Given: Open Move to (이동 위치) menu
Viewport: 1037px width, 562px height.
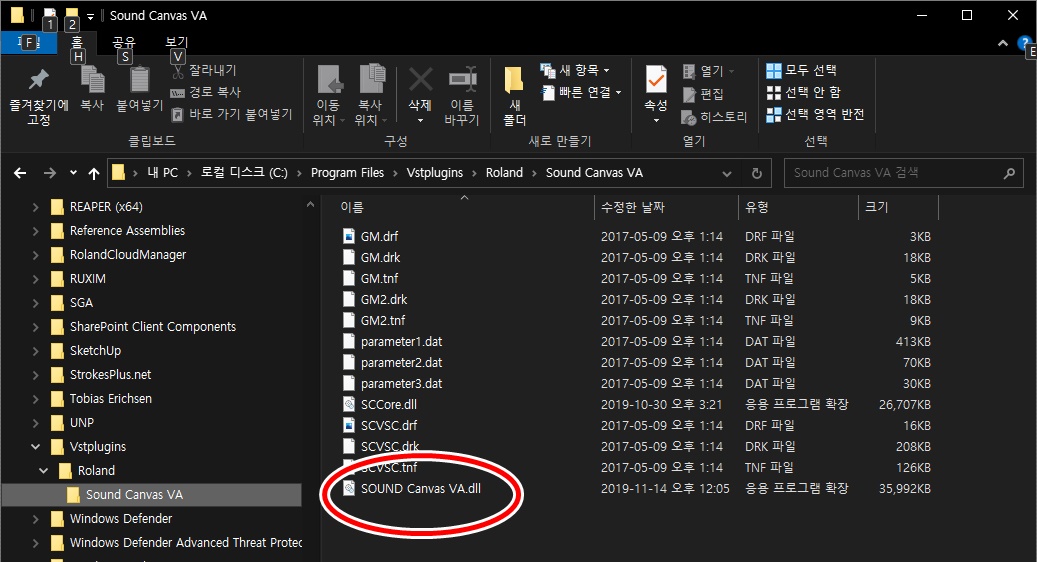Looking at the screenshot, I should coord(329,96).
